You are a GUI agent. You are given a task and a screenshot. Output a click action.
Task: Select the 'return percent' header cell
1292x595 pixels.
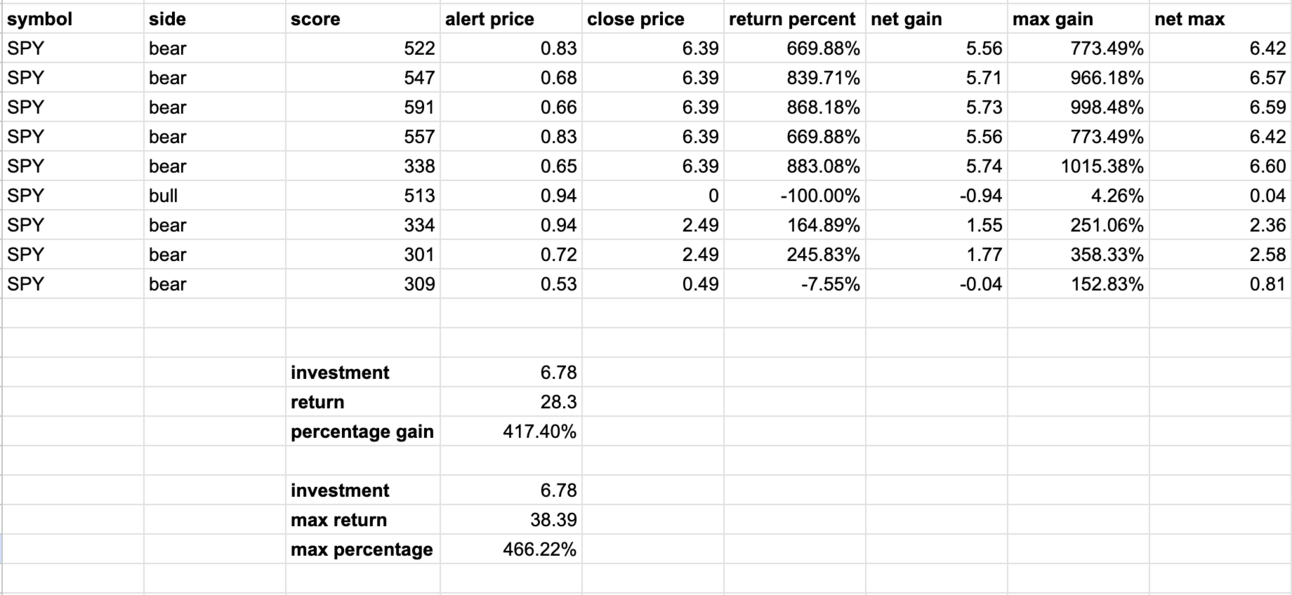(x=794, y=18)
